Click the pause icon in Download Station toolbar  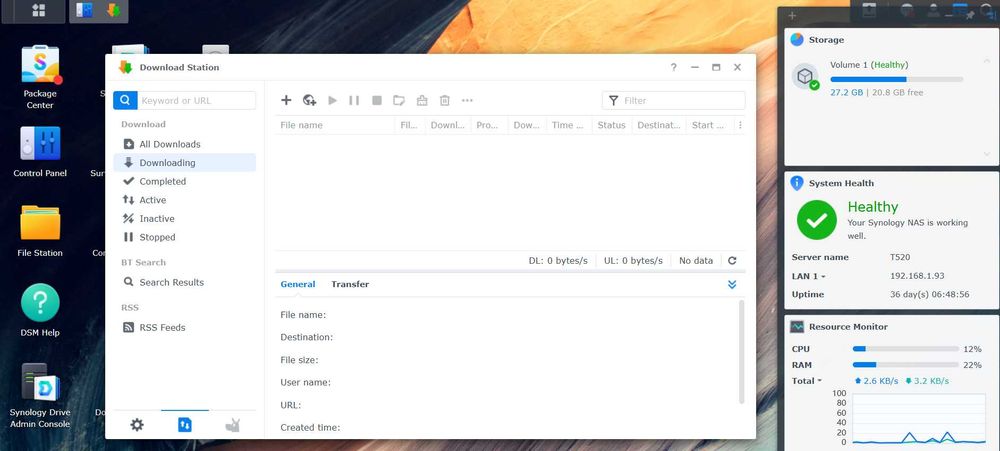pos(354,100)
